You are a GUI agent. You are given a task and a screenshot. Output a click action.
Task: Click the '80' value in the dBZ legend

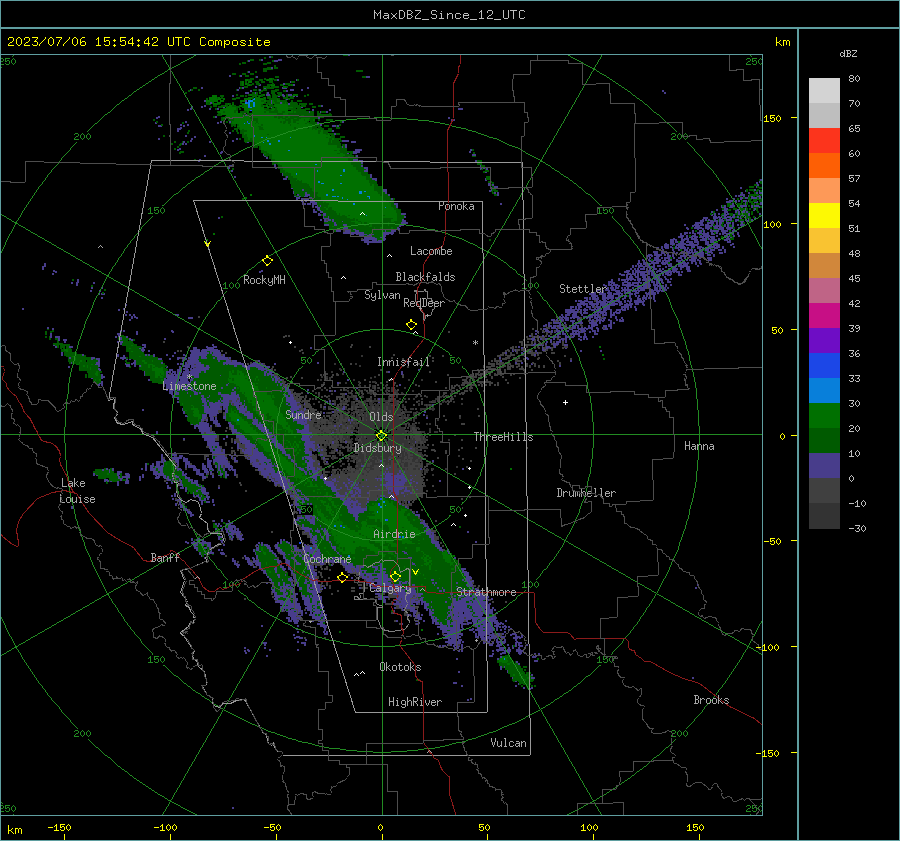[x=854, y=79]
